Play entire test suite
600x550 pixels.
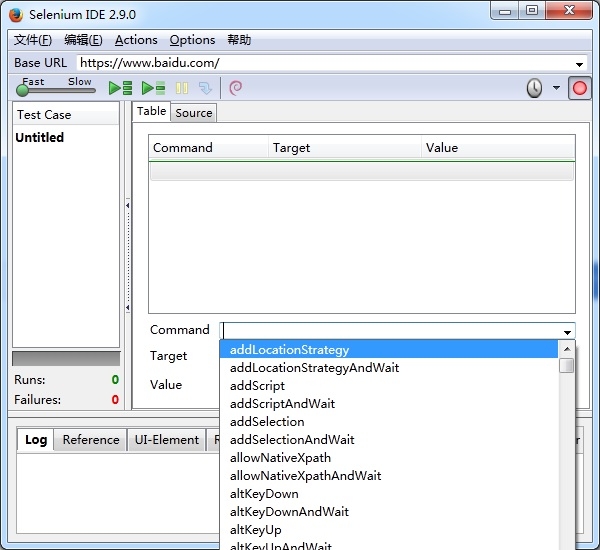tap(120, 88)
